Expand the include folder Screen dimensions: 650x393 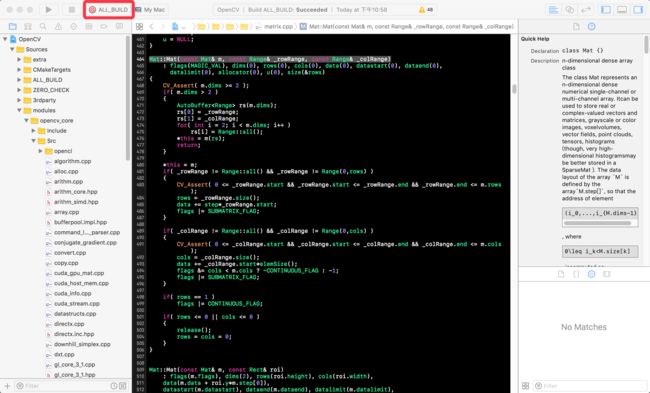coord(33,131)
